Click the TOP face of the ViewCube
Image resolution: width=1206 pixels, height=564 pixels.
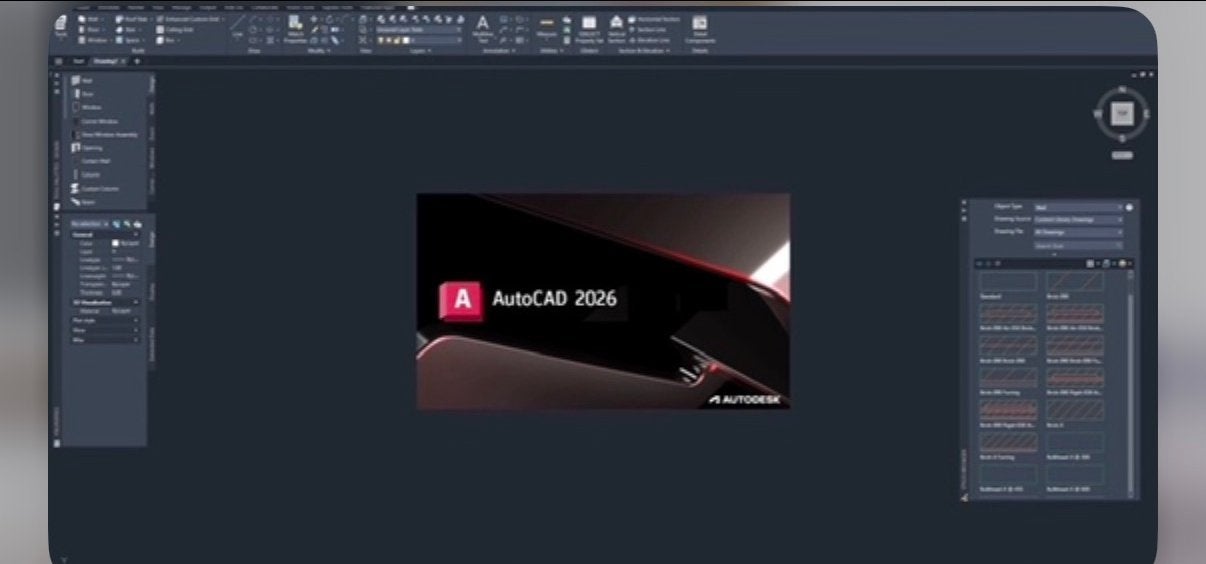click(1122, 113)
